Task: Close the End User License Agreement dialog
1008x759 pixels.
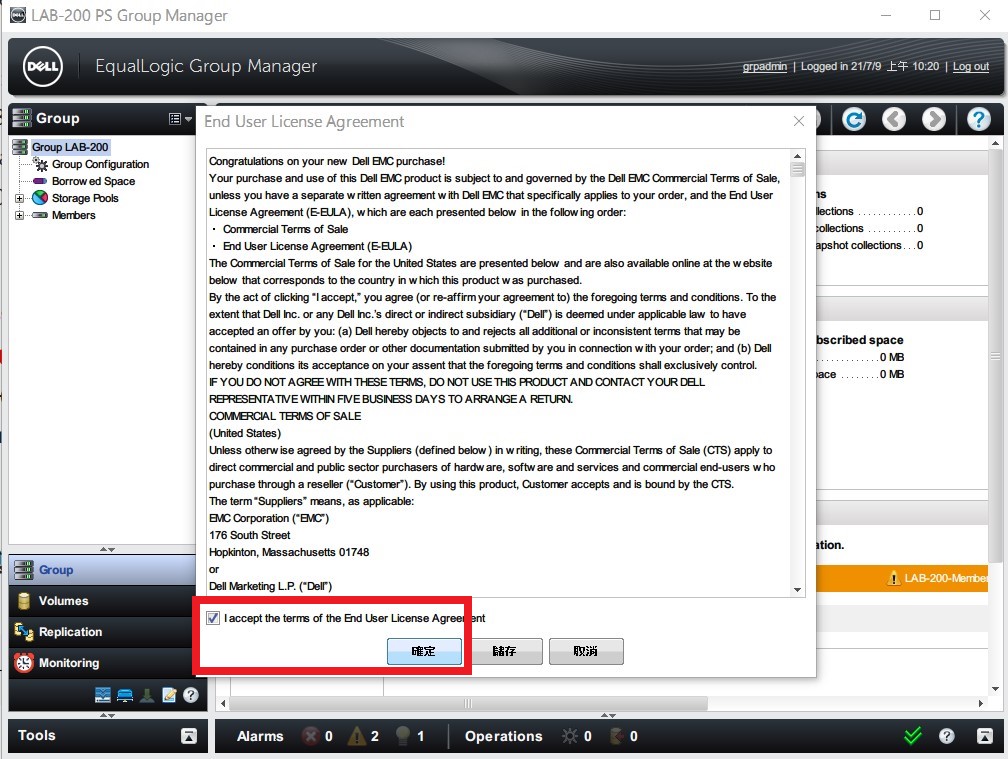Action: [798, 121]
